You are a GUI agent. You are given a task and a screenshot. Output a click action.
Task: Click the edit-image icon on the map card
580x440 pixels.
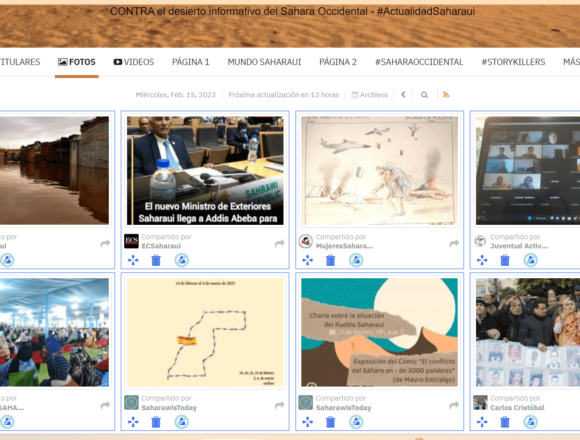[x=182, y=422]
